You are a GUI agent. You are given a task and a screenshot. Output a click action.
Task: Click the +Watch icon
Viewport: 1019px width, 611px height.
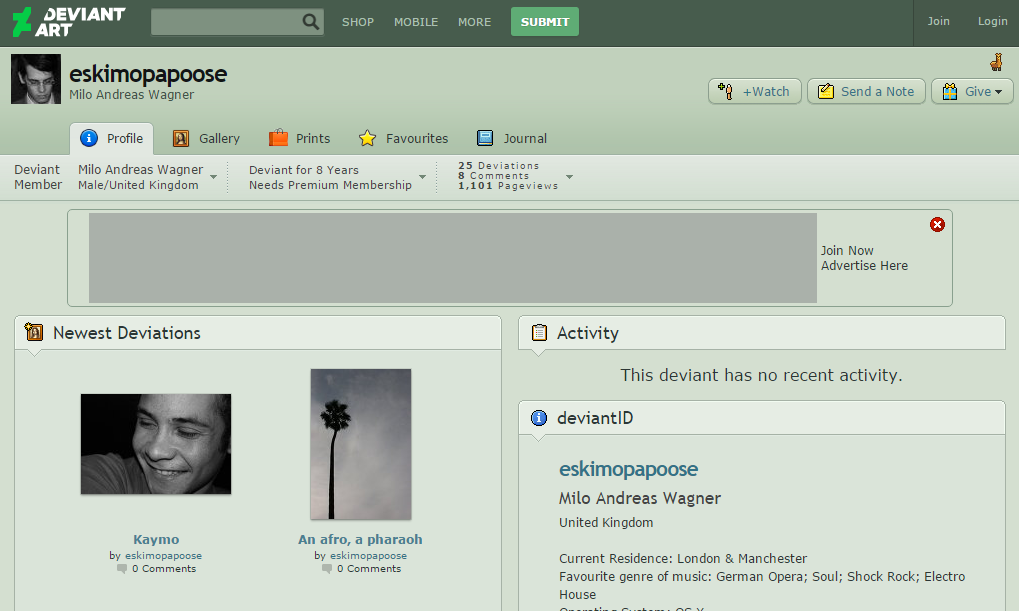(x=725, y=92)
